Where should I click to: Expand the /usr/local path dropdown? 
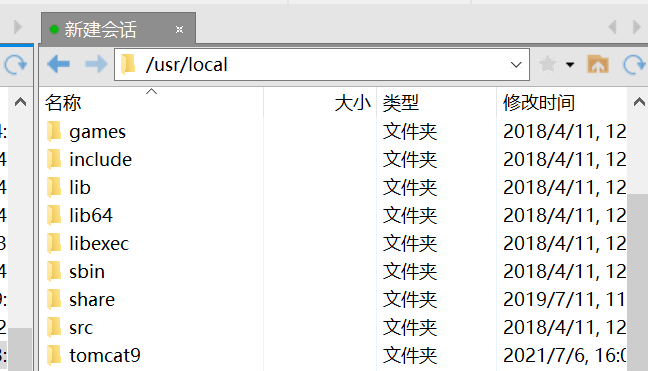click(516, 65)
